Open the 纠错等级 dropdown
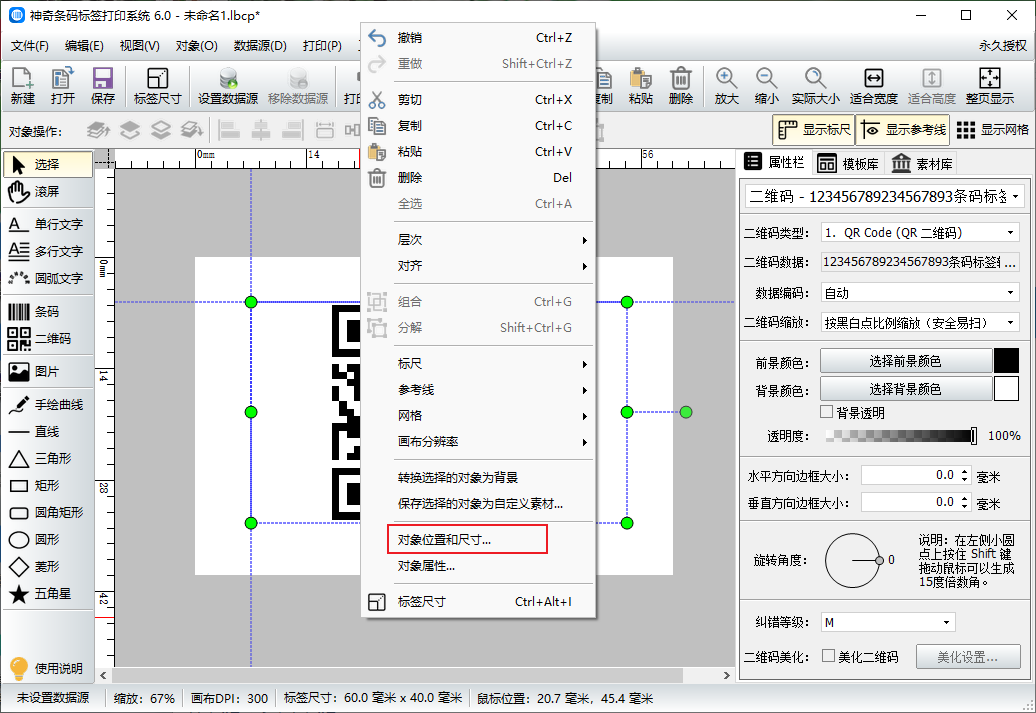This screenshot has width=1036, height=713. tap(888, 622)
